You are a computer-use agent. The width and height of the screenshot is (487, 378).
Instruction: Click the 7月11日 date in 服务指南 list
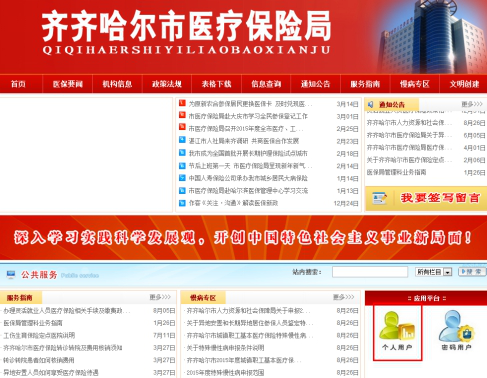(x=164, y=335)
